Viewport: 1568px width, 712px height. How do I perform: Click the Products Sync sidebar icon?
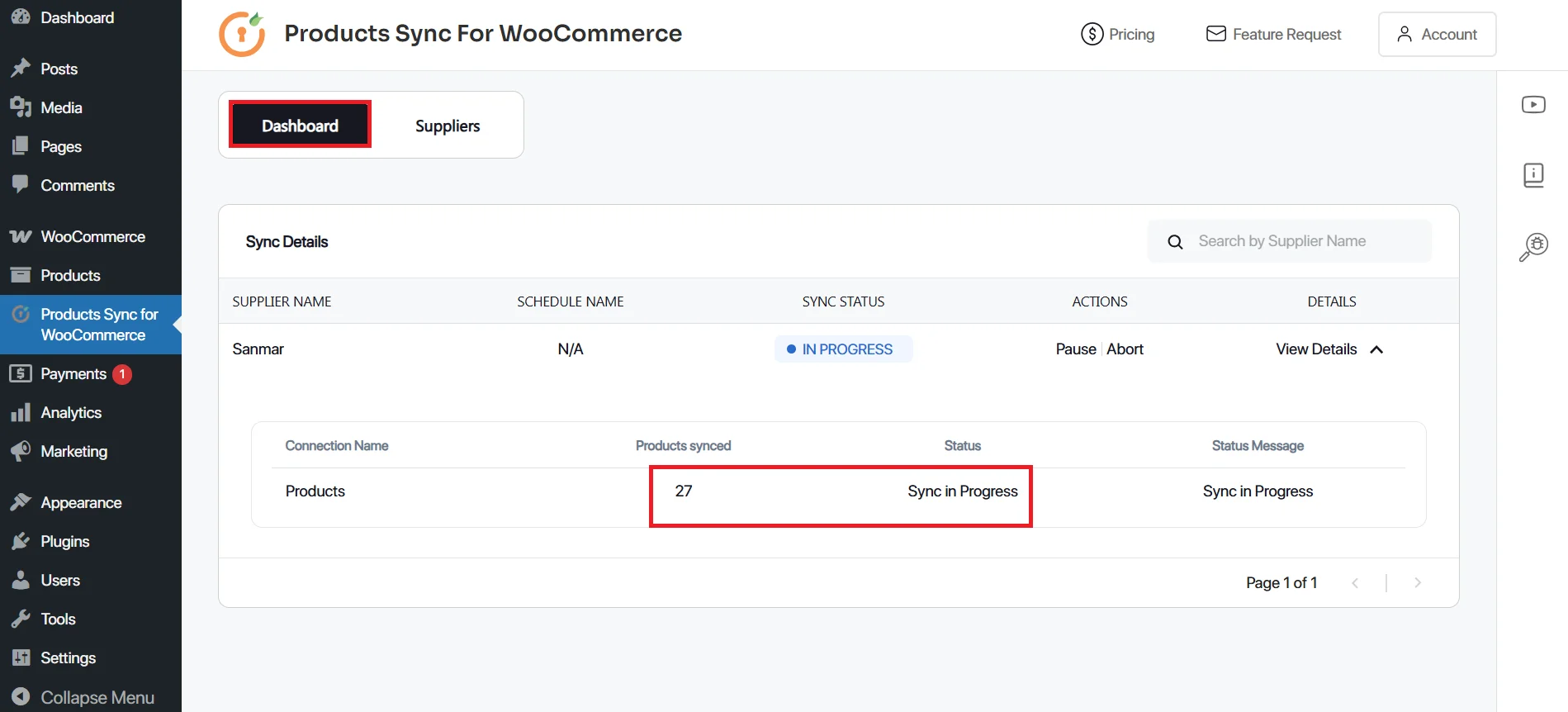point(21,314)
